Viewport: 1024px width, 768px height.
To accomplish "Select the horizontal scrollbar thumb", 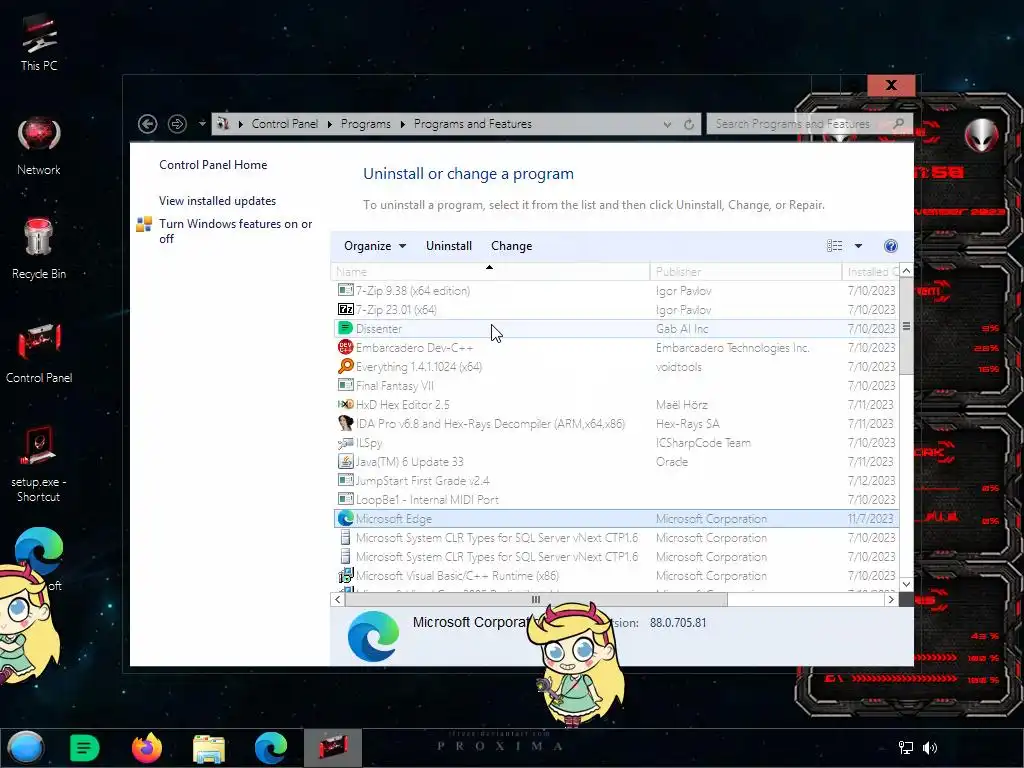I will pyautogui.click(x=536, y=600).
